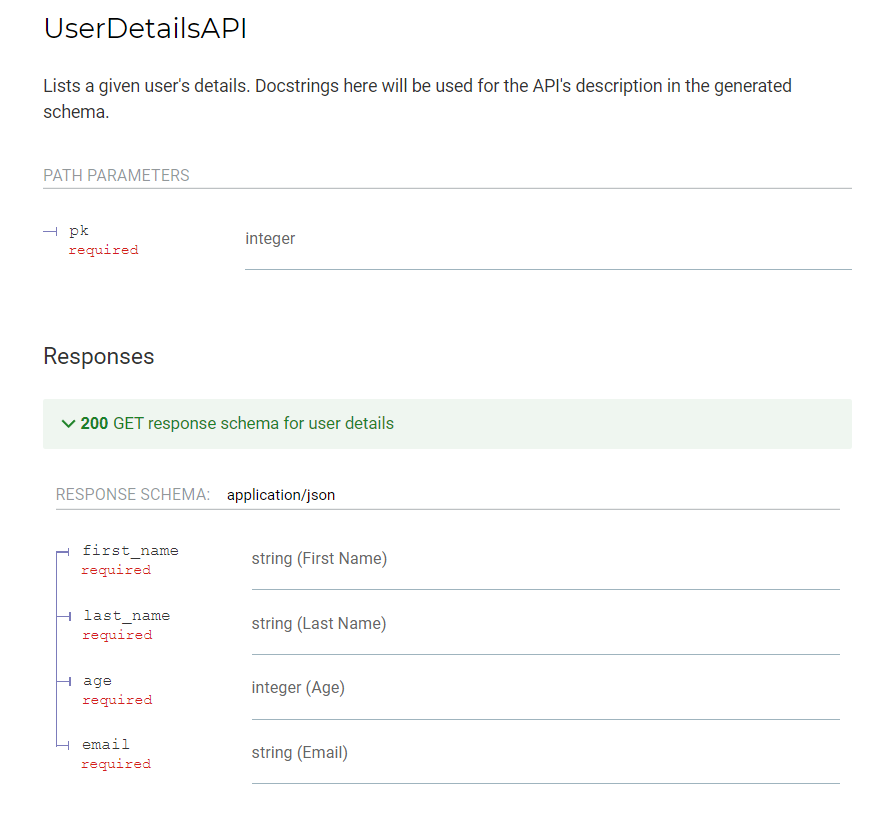Click the first_name field name
This screenshot has width=874, height=814.
click(x=130, y=550)
